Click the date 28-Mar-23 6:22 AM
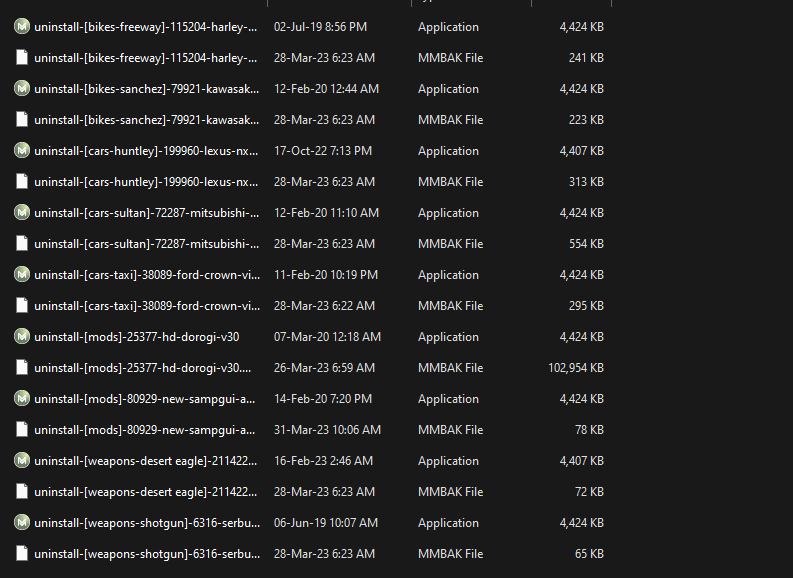793x578 pixels. click(324, 306)
